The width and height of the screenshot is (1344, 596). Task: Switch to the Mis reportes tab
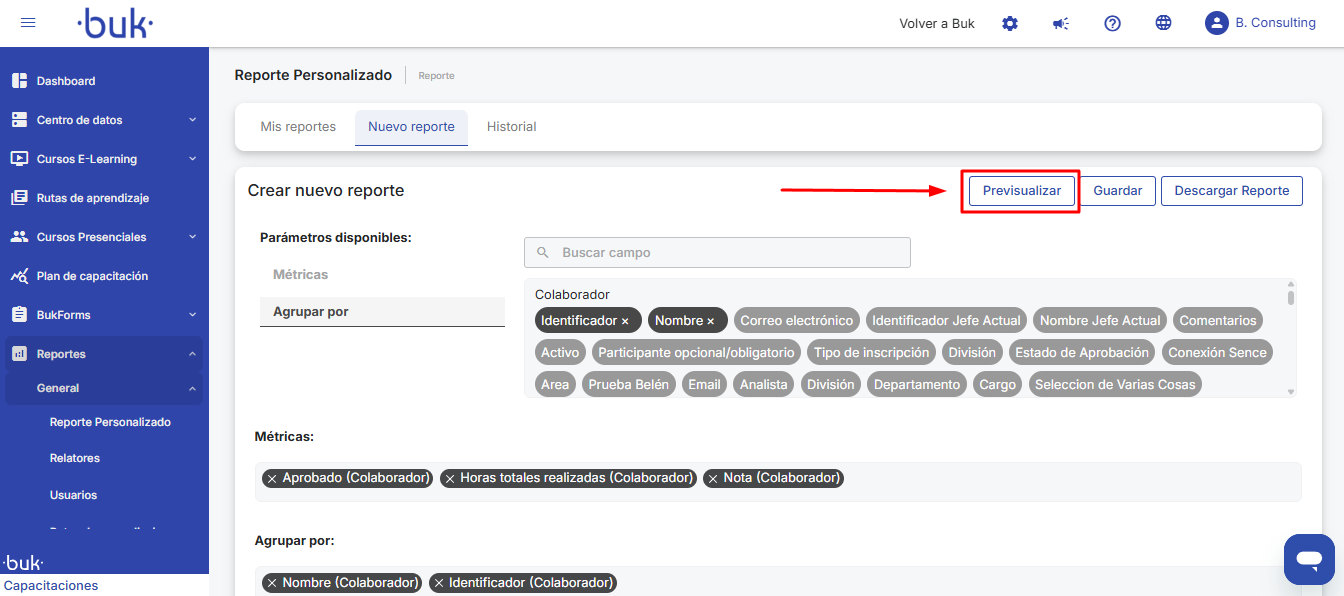pyautogui.click(x=298, y=127)
